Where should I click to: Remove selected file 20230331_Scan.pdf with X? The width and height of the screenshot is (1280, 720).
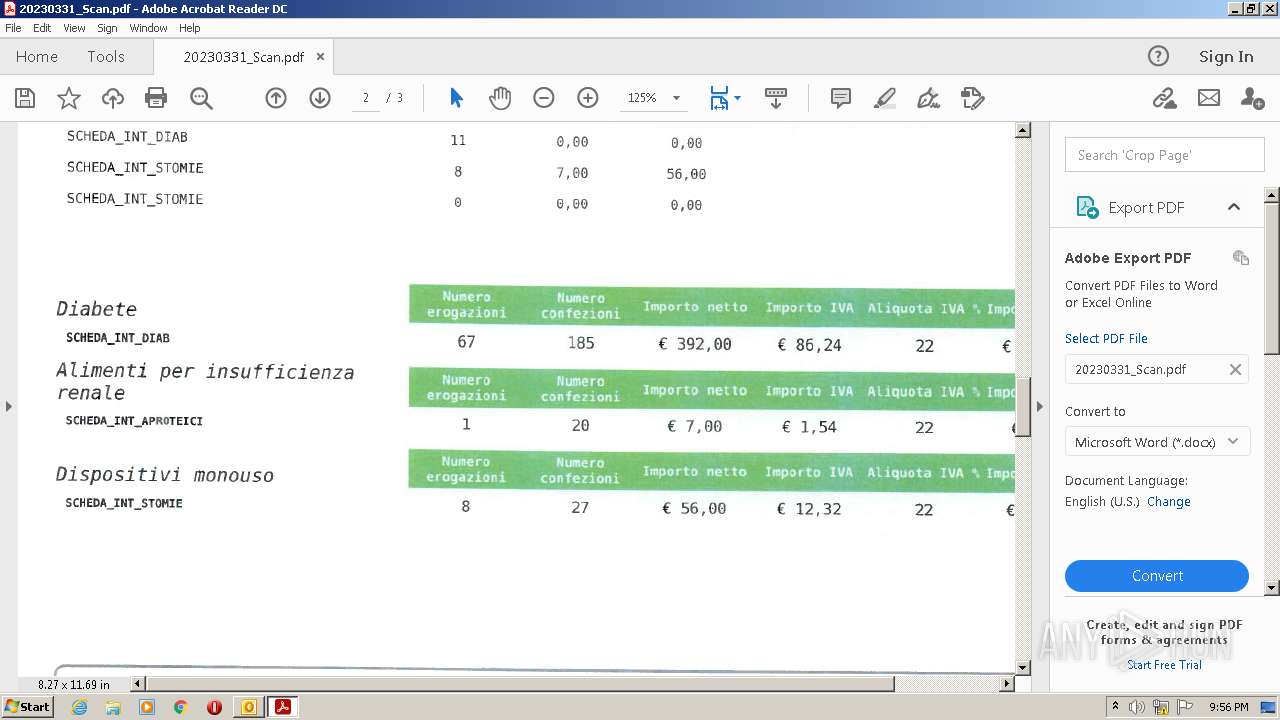point(1235,369)
